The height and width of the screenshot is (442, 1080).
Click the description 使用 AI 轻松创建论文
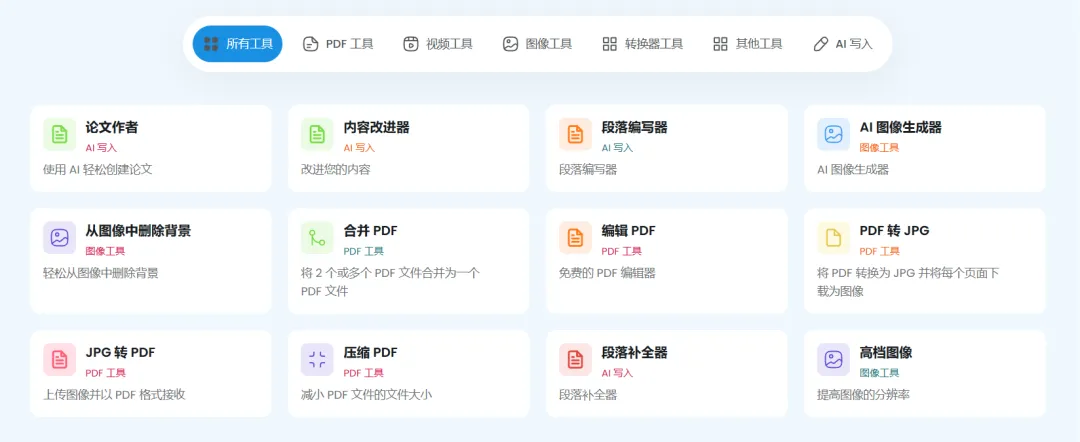coord(98,169)
